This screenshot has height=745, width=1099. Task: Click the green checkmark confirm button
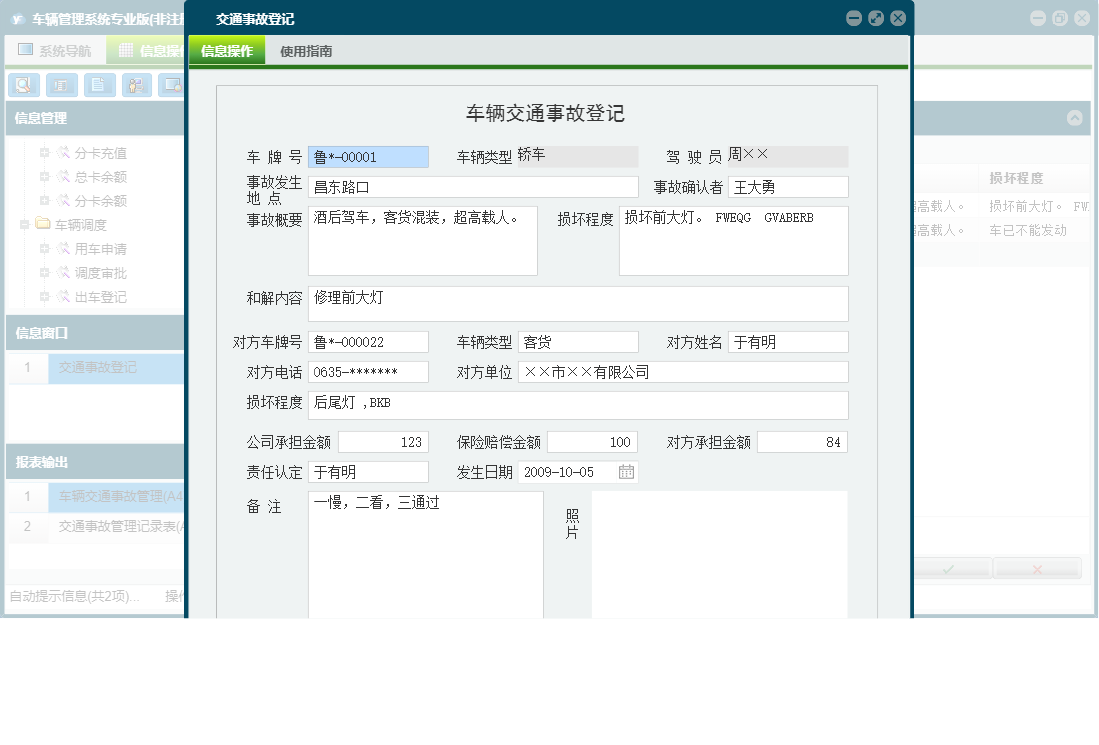click(950, 568)
